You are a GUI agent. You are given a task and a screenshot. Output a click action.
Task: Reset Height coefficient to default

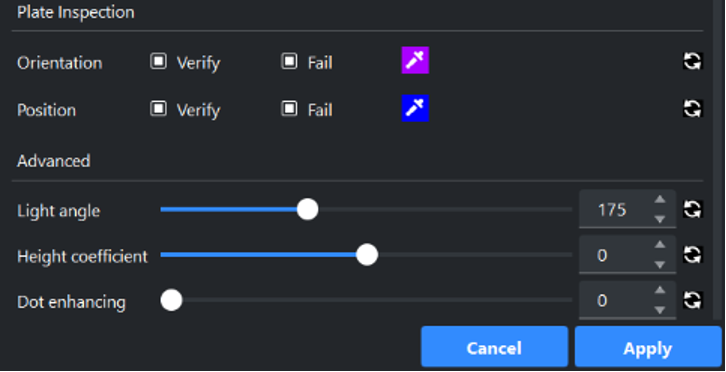point(693,255)
